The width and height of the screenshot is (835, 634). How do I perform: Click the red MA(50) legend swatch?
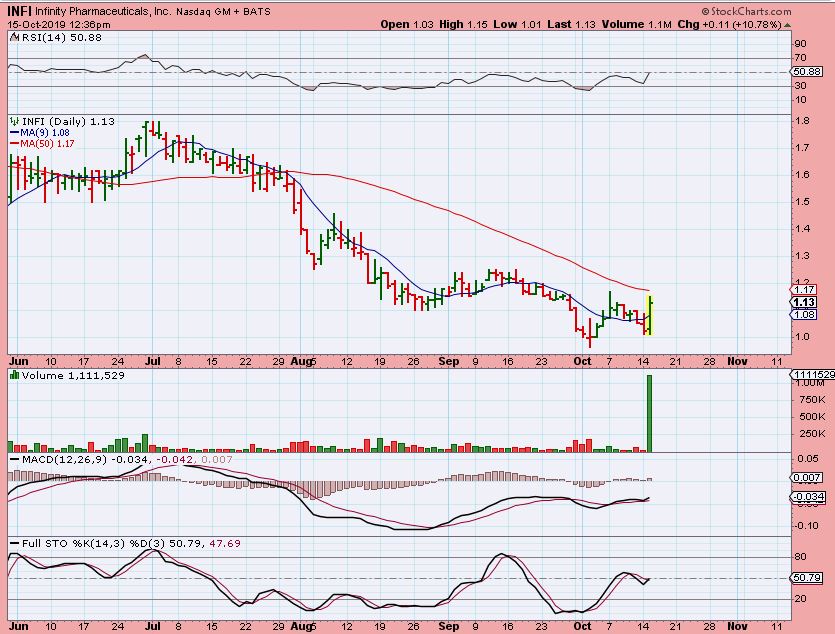(x=14, y=143)
